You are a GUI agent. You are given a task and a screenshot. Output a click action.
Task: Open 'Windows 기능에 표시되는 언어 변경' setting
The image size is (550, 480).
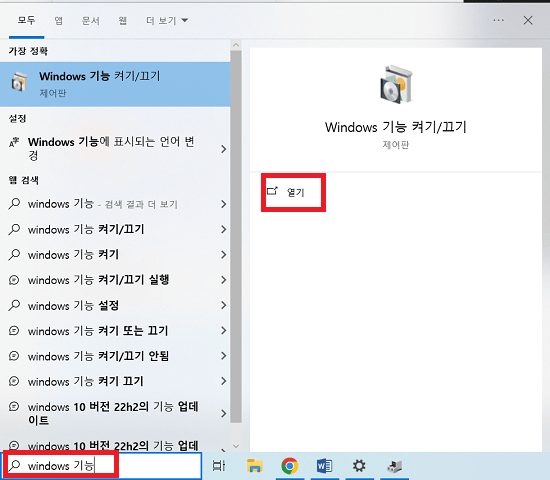coord(115,149)
